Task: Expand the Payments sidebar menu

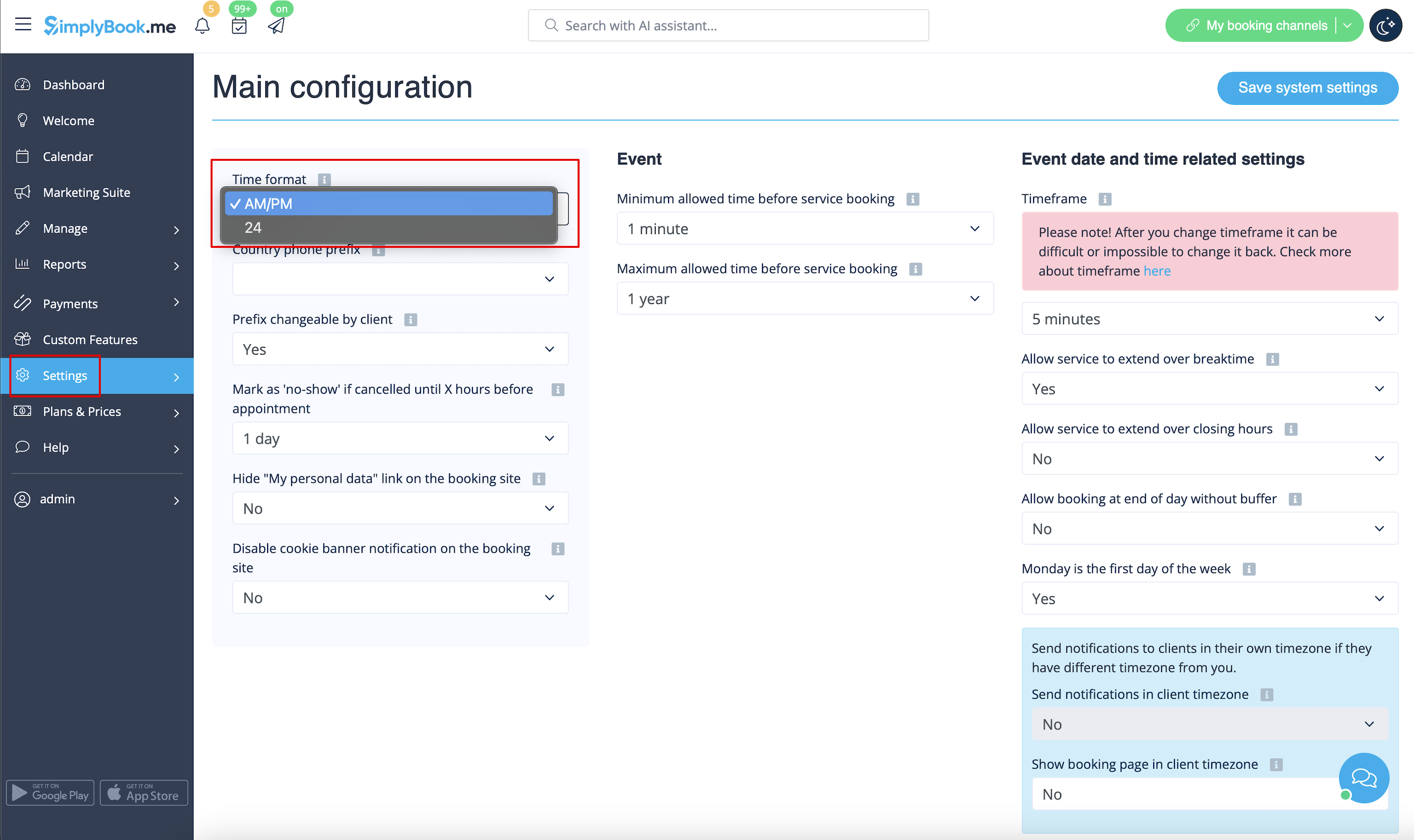Action: click(97, 303)
